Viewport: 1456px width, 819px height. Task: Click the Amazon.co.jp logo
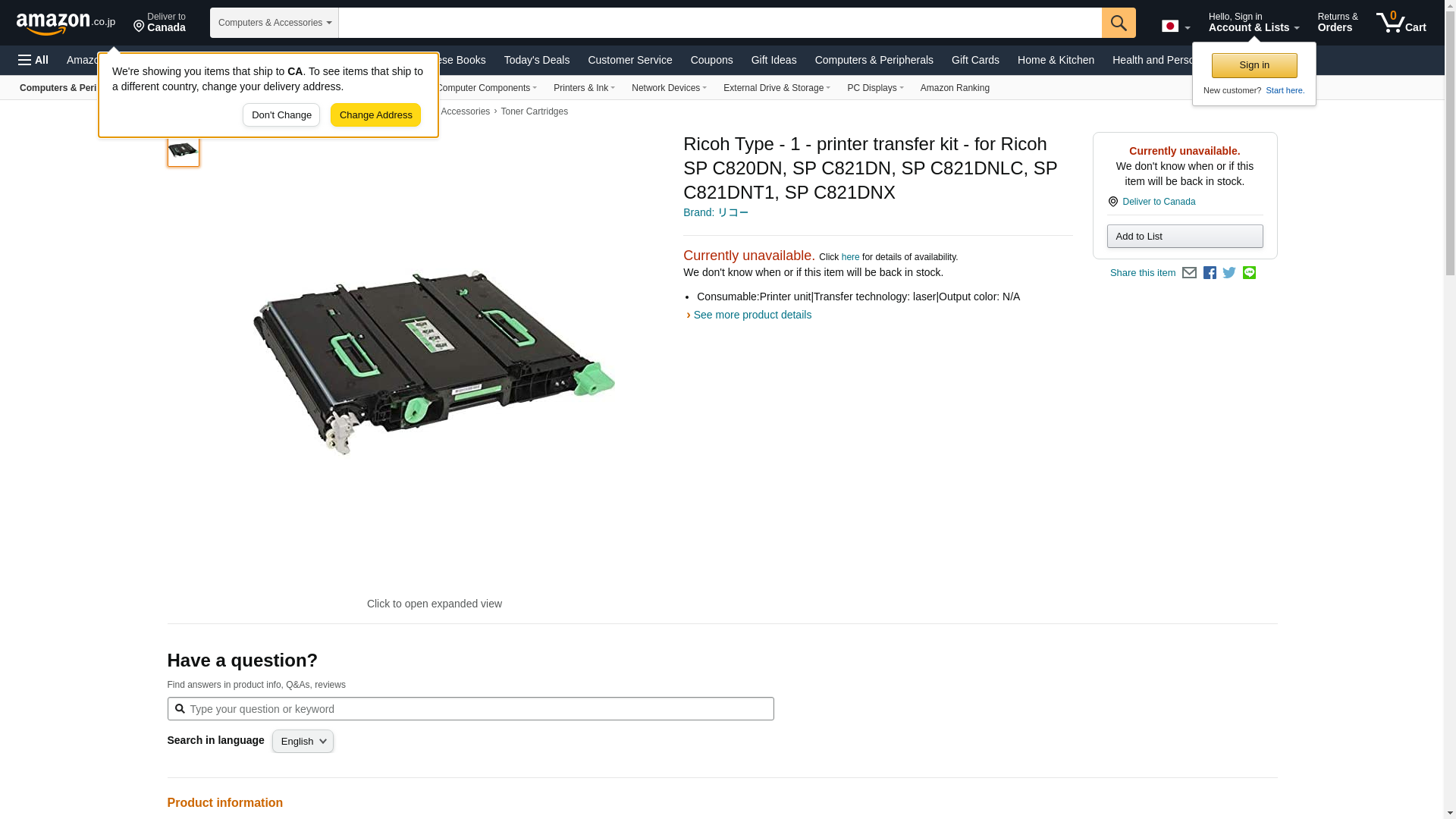point(65,24)
